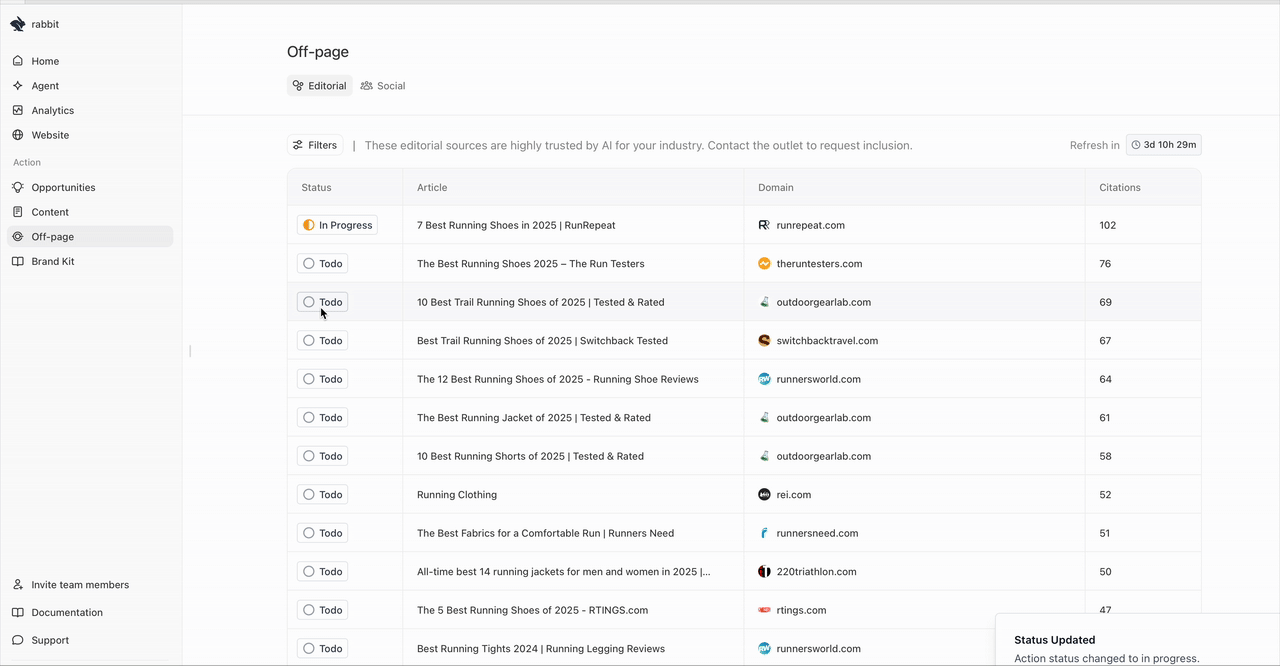Open Opportunities lightbulb icon
This screenshot has height=666, width=1280.
click(18, 187)
